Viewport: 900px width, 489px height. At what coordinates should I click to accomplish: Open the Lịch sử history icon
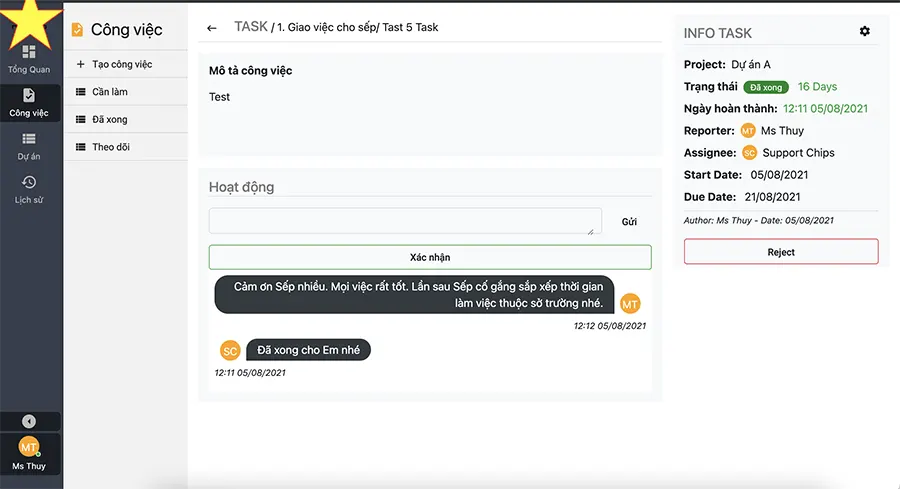click(29, 183)
